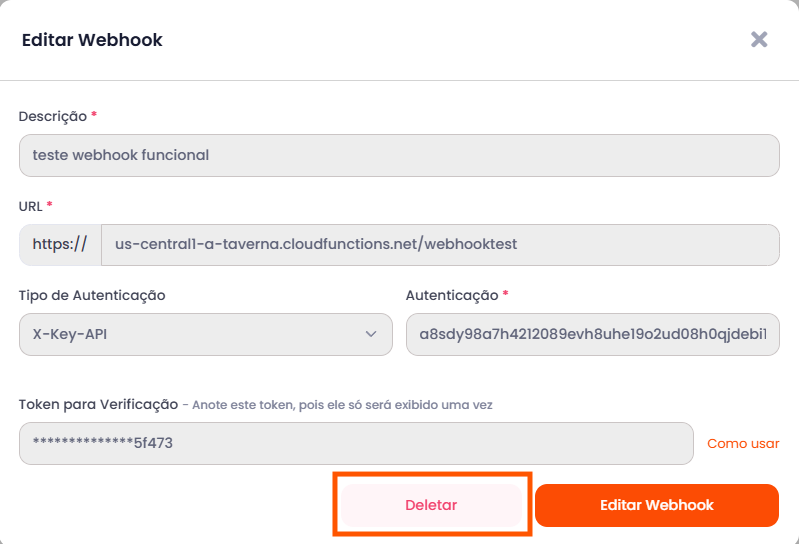
Task: Click the Descrição label
Action: pyautogui.click(x=52, y=116)
